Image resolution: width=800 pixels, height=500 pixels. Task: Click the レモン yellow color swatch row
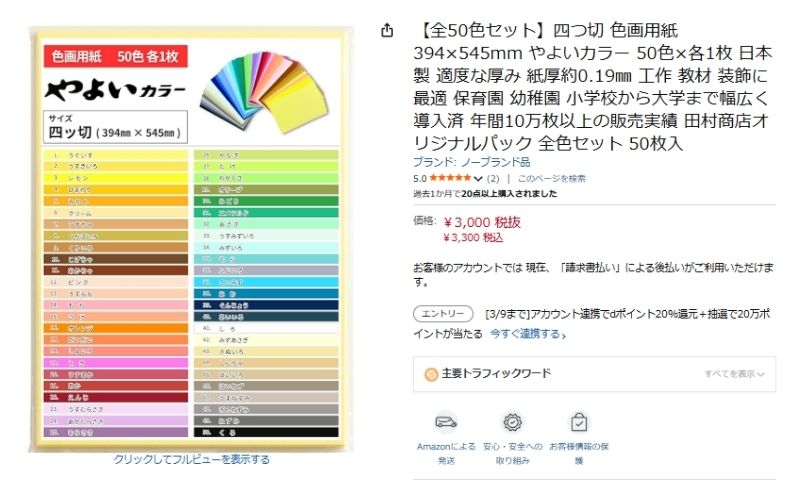click(115, 174)
